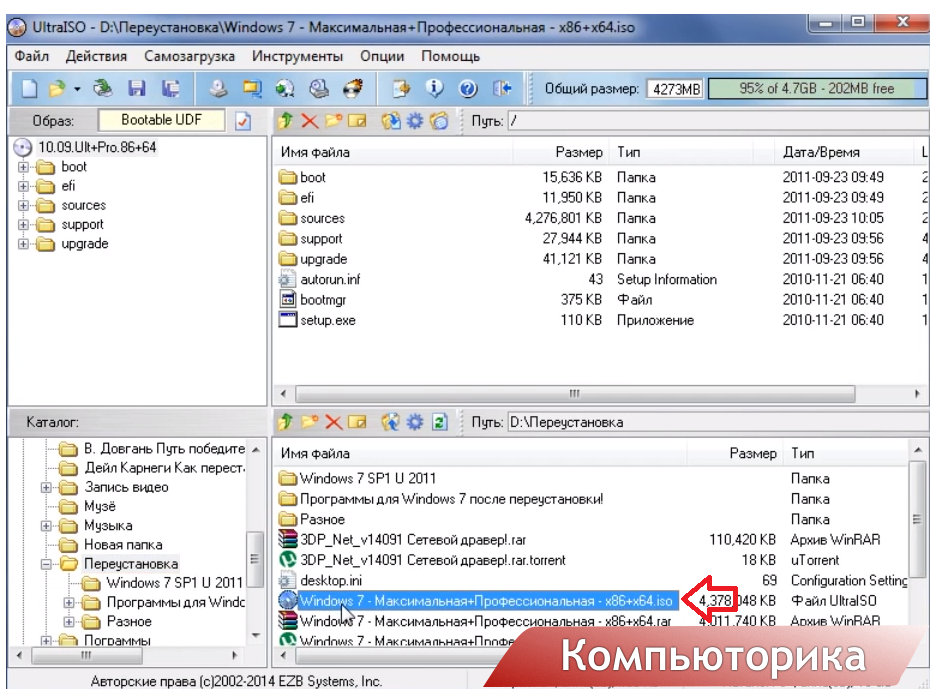Screen dimensions: 935x690
Task: Select the 10.09.Ult+Pro.86+64 root node
Action: pyautogui.click(x=97, y=147)
